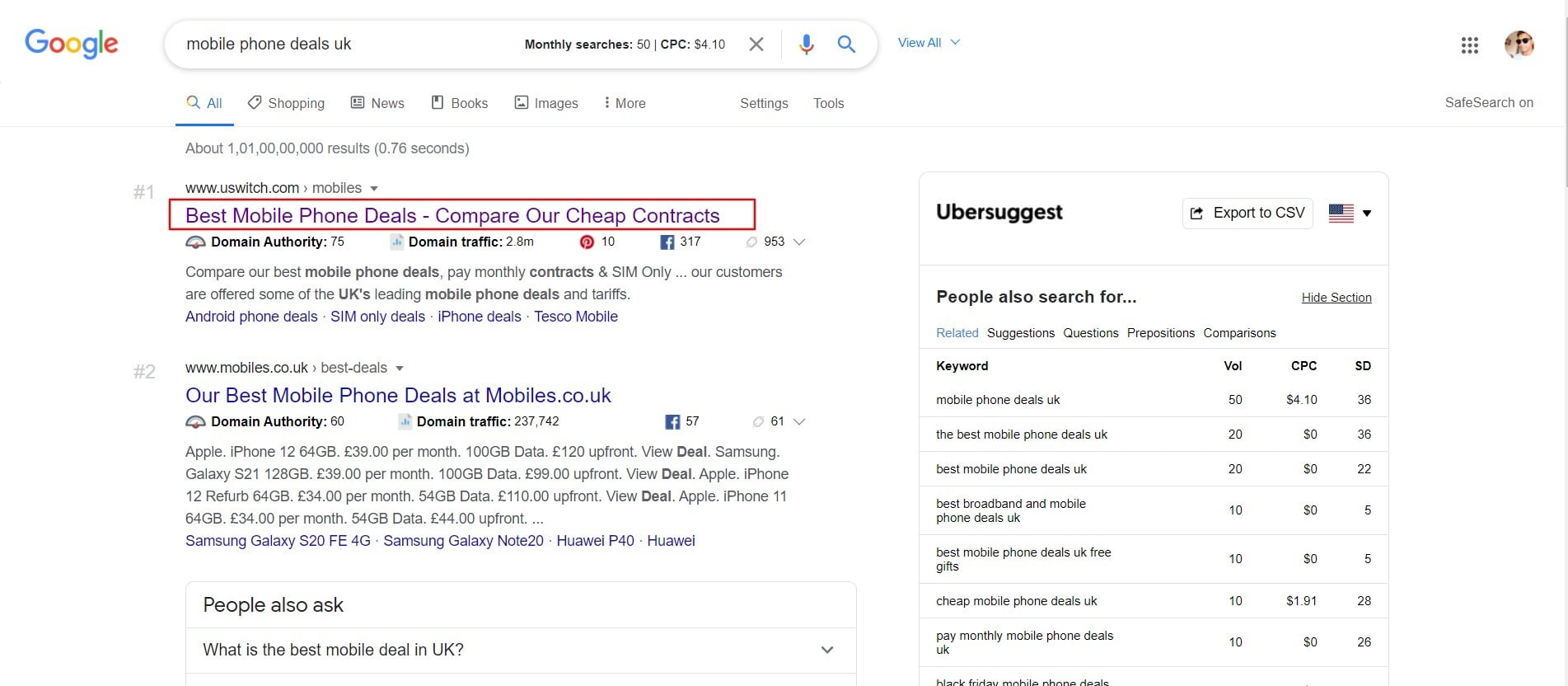Viewport: 1568px width, 686px height.
Task: Click keyword 'best broadband and mobile phone deals uk'
Action: (x=1011, y=510)
